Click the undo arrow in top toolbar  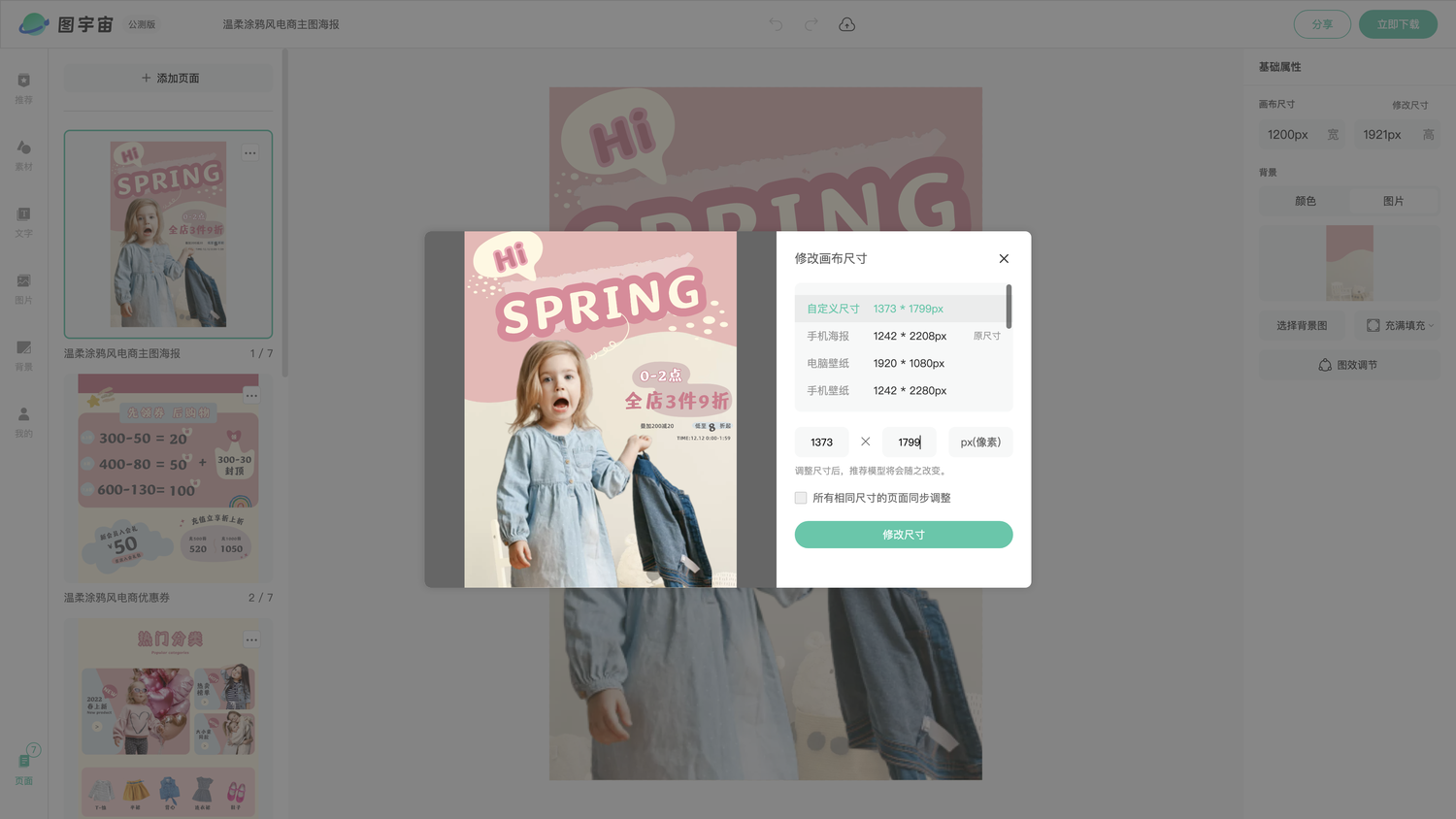point(776,24)
